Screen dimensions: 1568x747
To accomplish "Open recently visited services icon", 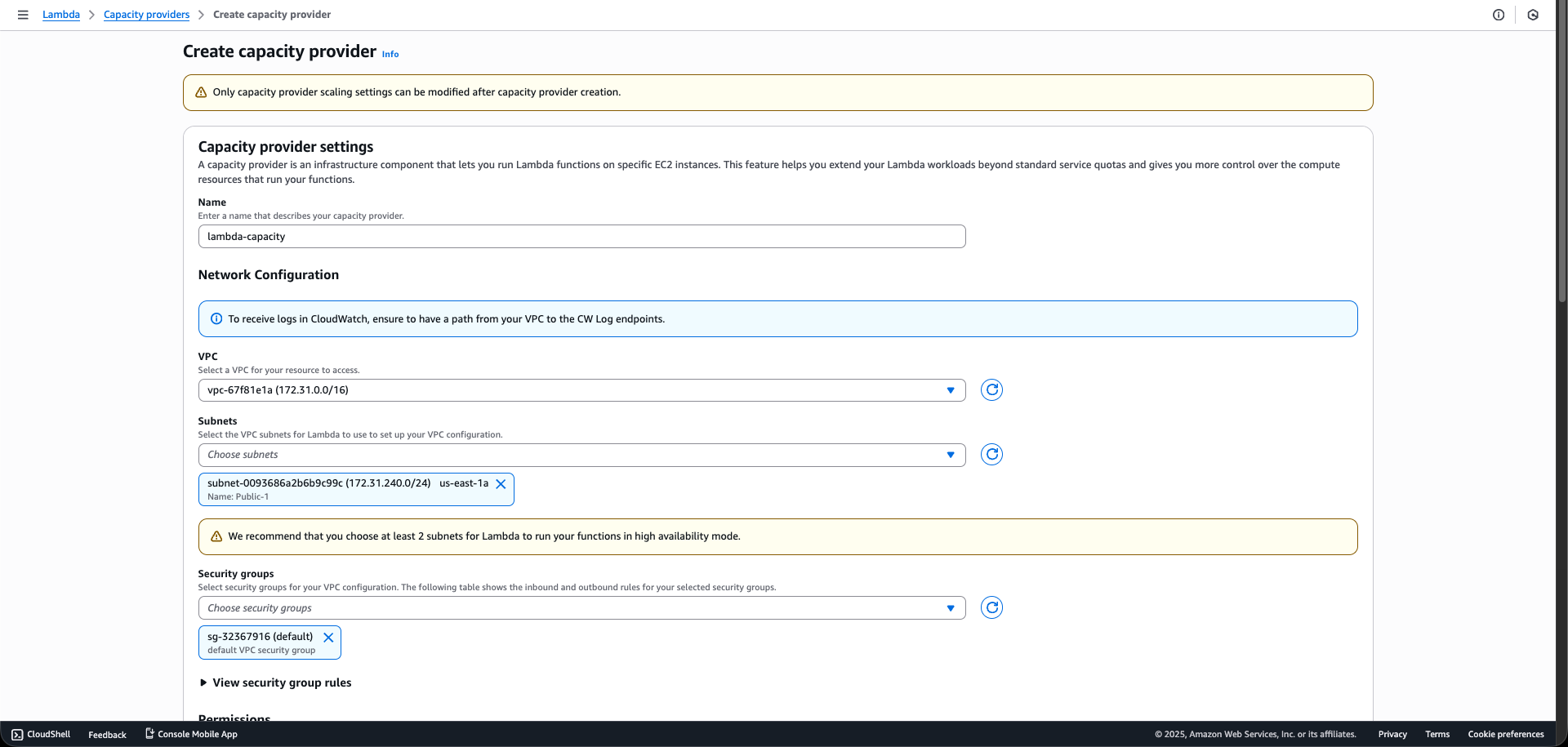I will [1533, 14].
